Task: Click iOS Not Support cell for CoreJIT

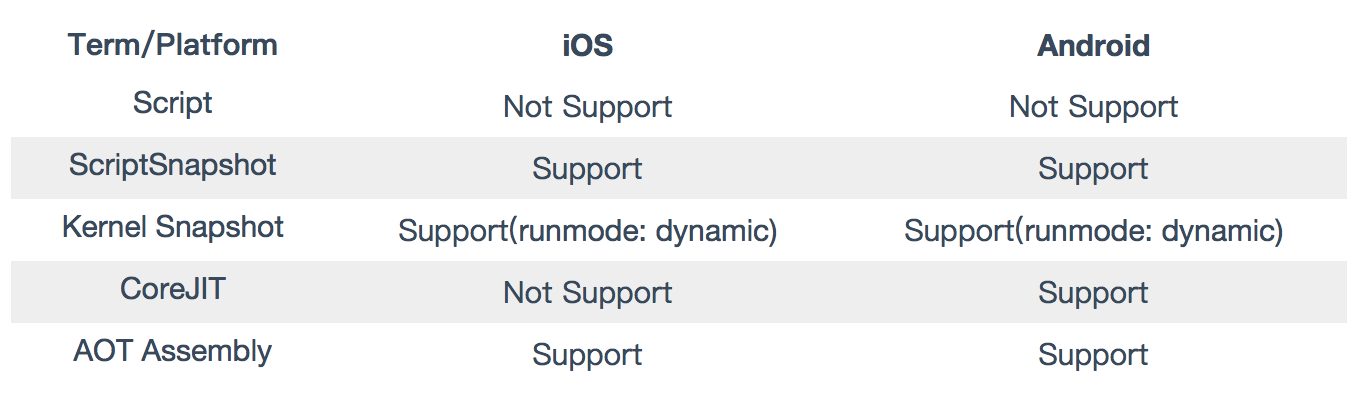Action: point(587,293)
